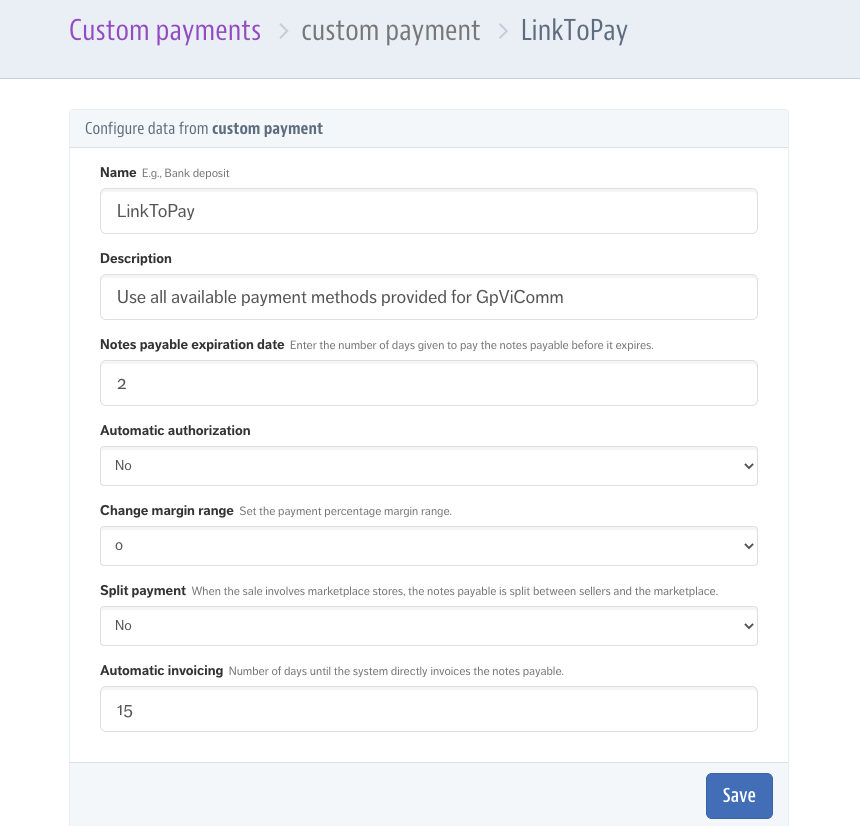Open the Custom payments breadcrumb link

point(165,31)
